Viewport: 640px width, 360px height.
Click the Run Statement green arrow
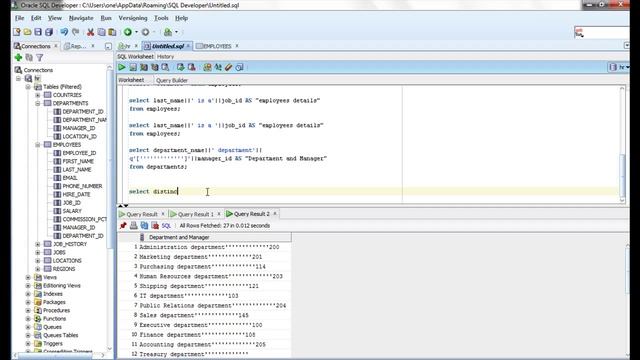(x=122, y=67)
